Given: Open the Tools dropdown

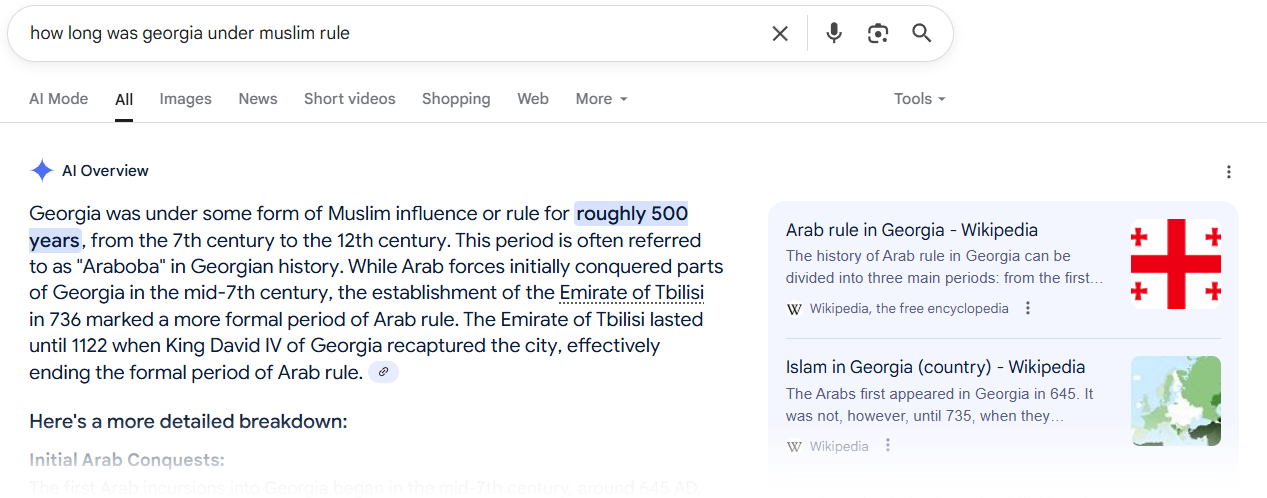Looking at the screenshot, I should click(920, 99).
